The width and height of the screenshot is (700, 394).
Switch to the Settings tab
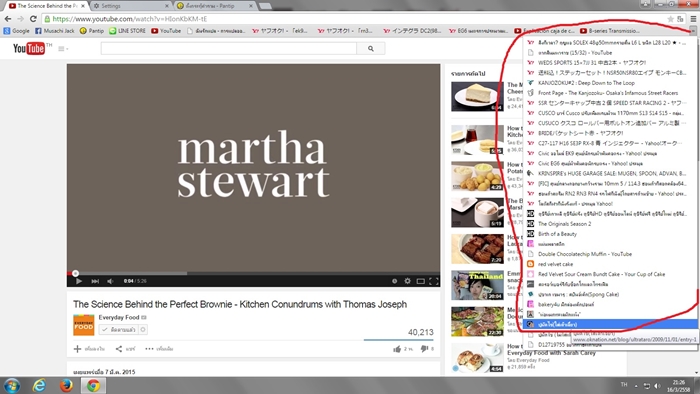pos(131,6)
